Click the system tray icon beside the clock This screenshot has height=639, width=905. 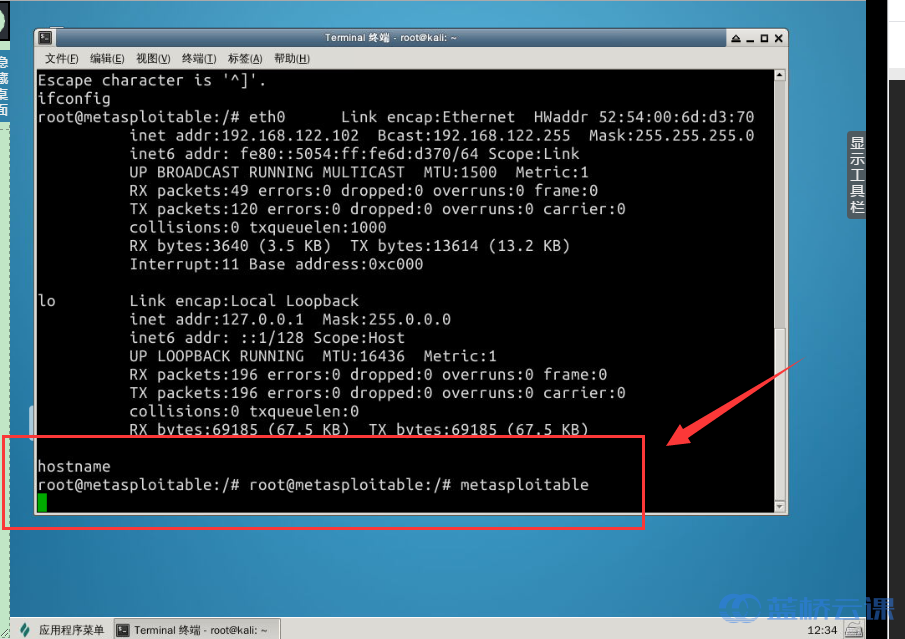pyautogui.click(x=854, y=629)
